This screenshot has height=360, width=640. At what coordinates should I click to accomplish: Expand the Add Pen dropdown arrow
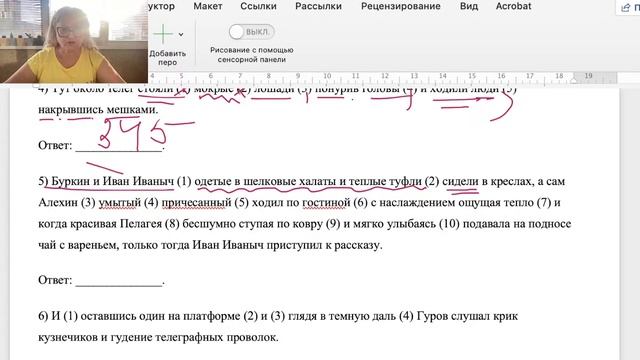tap(181, 35)
